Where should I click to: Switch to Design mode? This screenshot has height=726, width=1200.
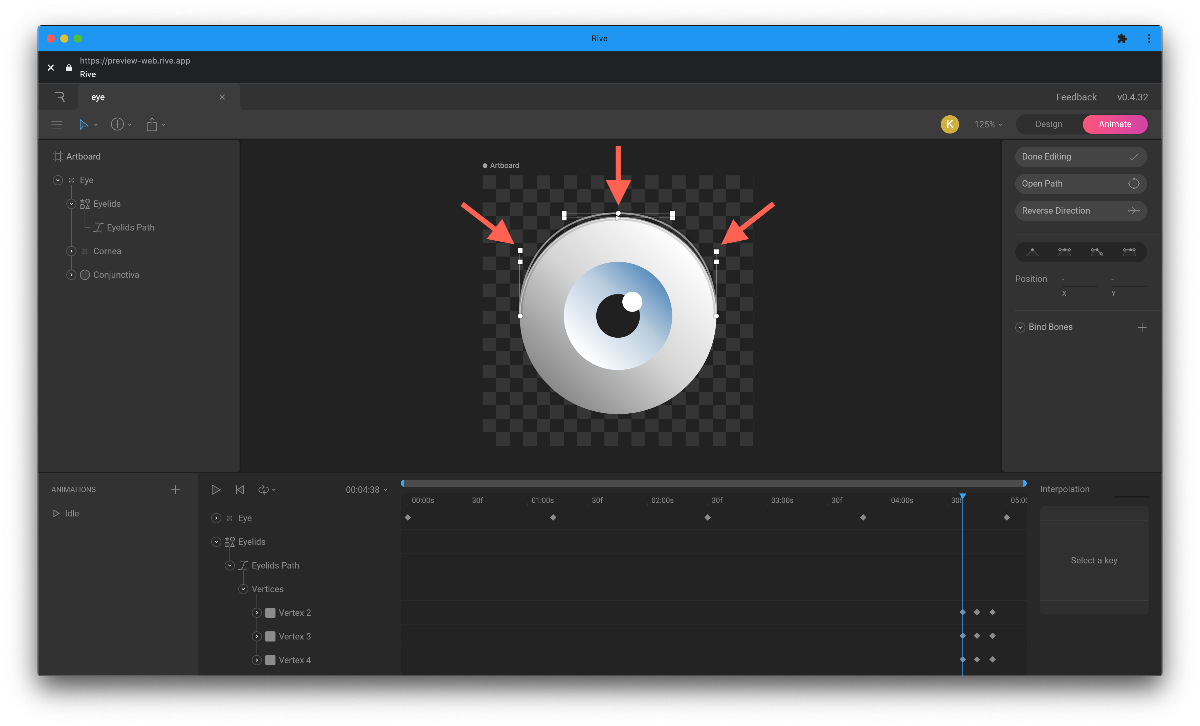1049,124
